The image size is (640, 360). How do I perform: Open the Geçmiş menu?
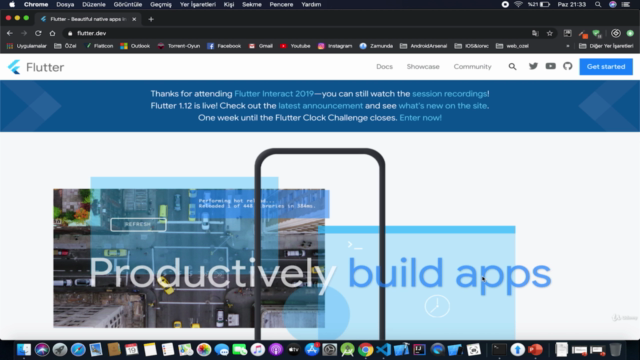click(161, 4)
